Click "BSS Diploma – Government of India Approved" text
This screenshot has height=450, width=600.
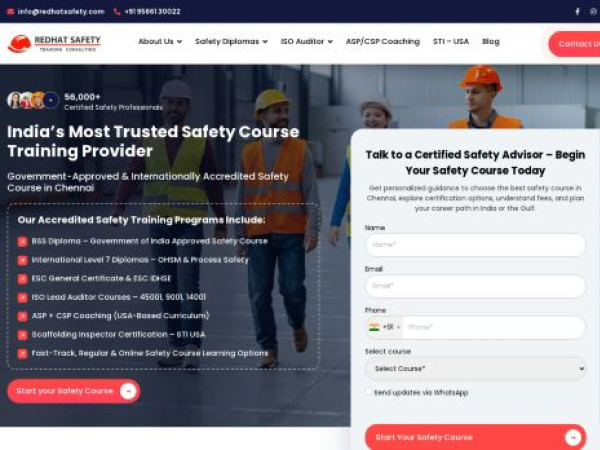(150, 241)
